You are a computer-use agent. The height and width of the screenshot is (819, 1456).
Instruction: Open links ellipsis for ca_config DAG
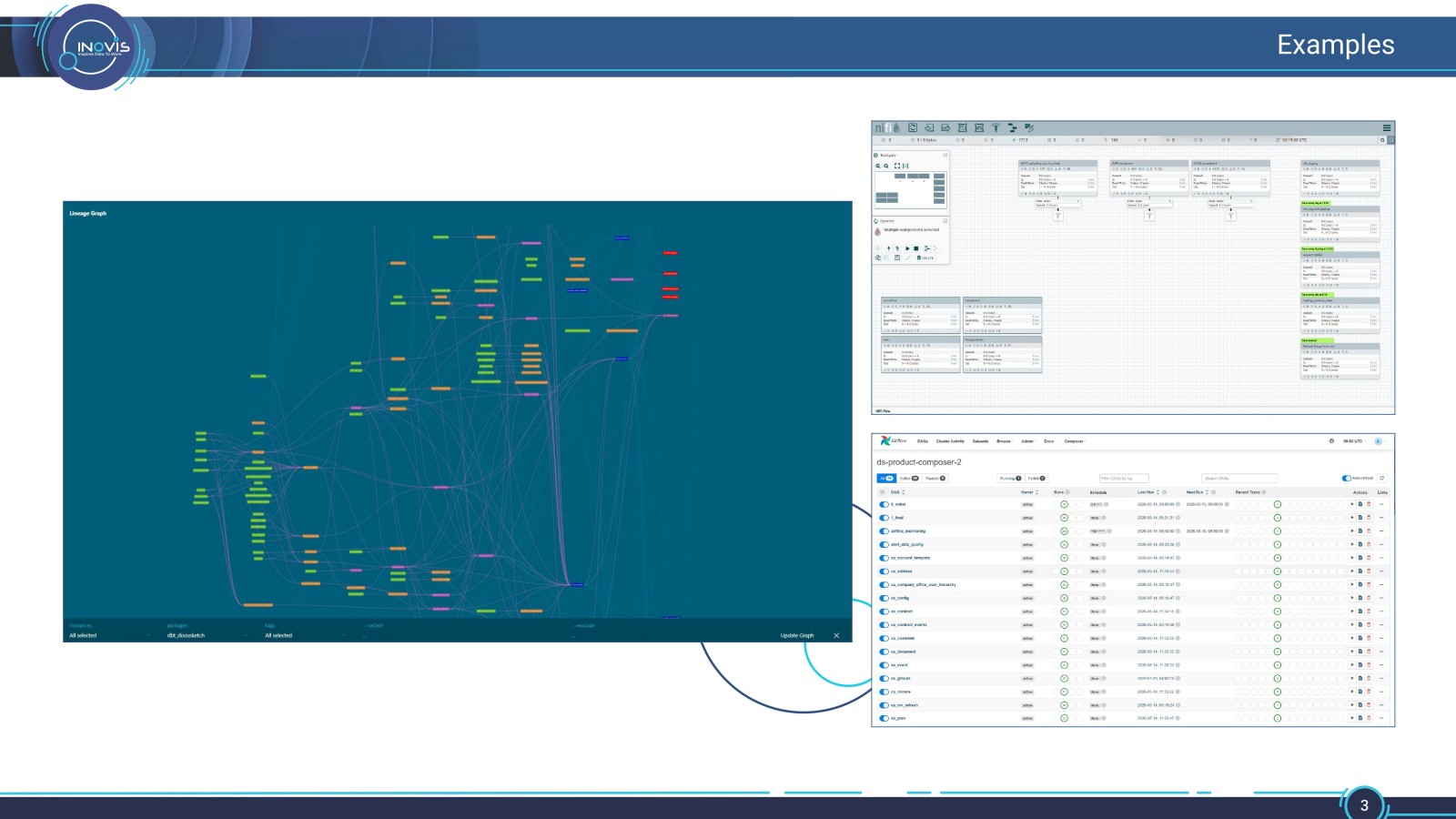pyautogui.click(x=1381, y=598)
